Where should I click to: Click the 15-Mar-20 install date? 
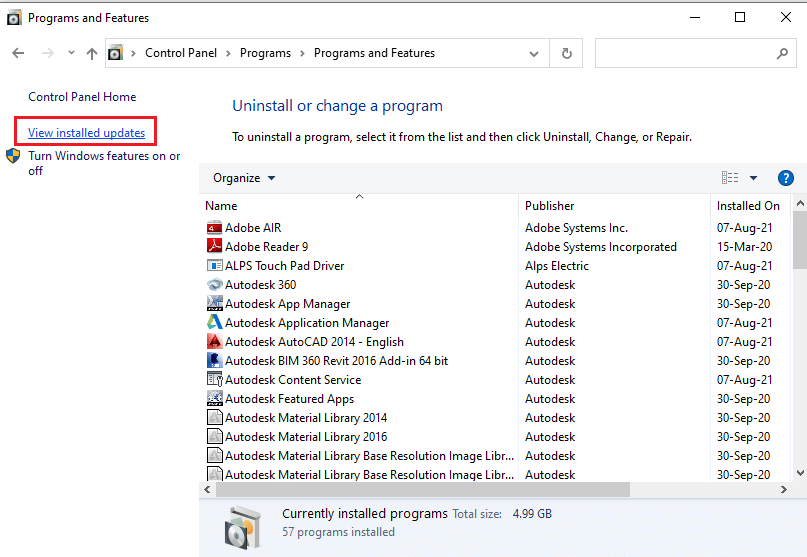coord(744,247)
